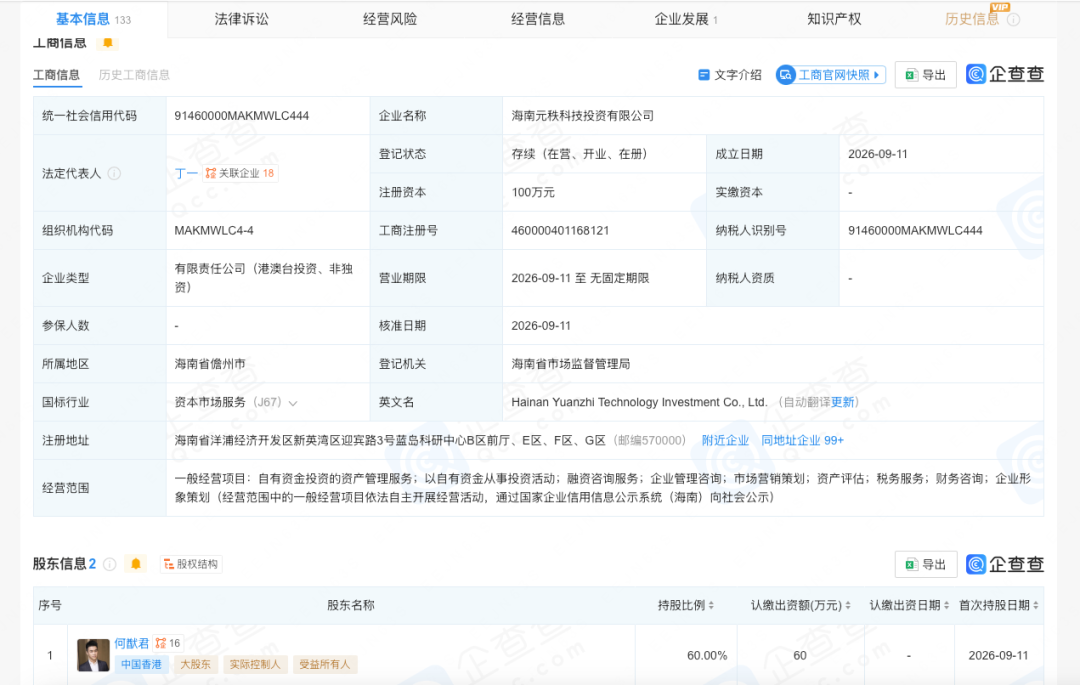Open the 基本信息 tab
The image size is (1080, 685).
[x=93, y=19]
